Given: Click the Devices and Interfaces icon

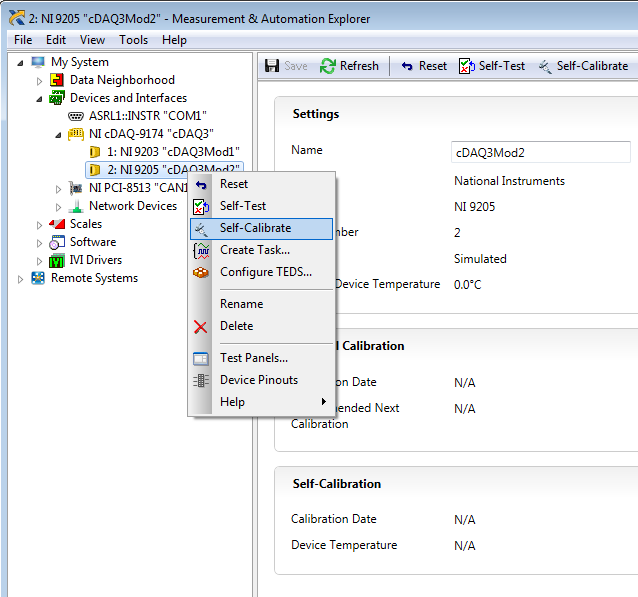Looking at the screenshot, I should tap(57, 98).
